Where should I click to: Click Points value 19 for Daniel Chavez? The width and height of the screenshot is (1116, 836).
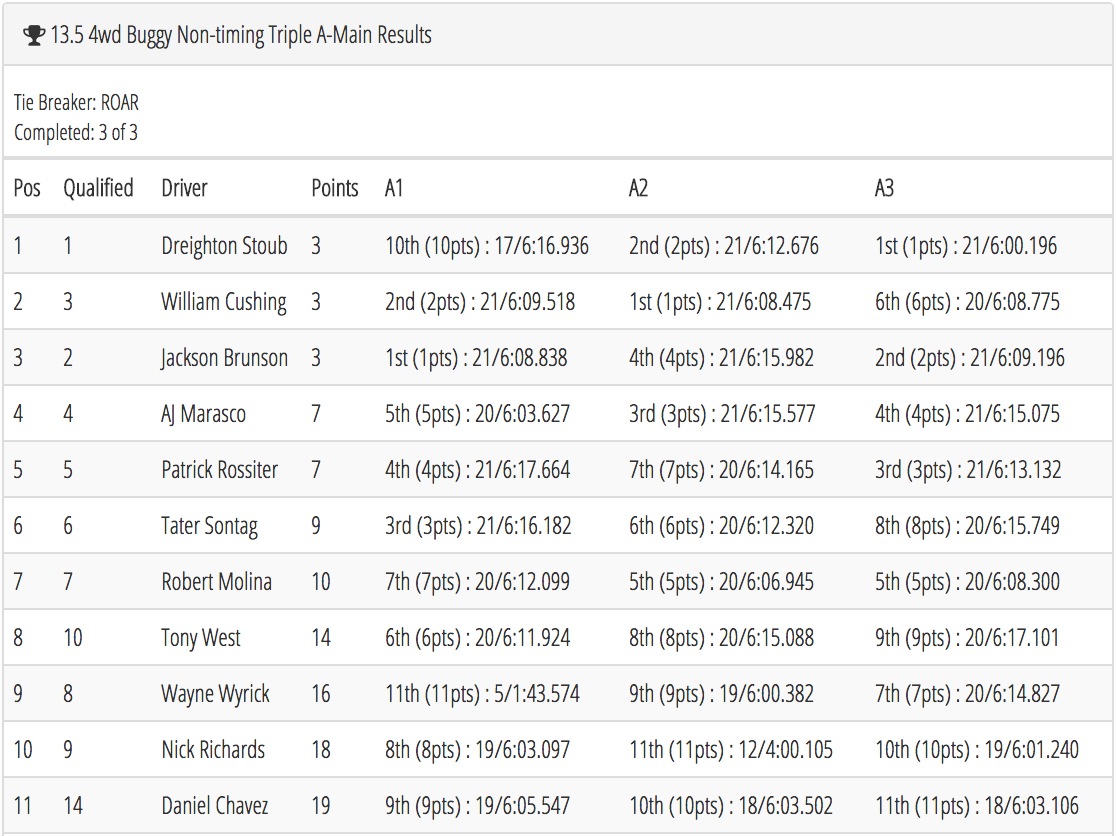click(321, 805)
